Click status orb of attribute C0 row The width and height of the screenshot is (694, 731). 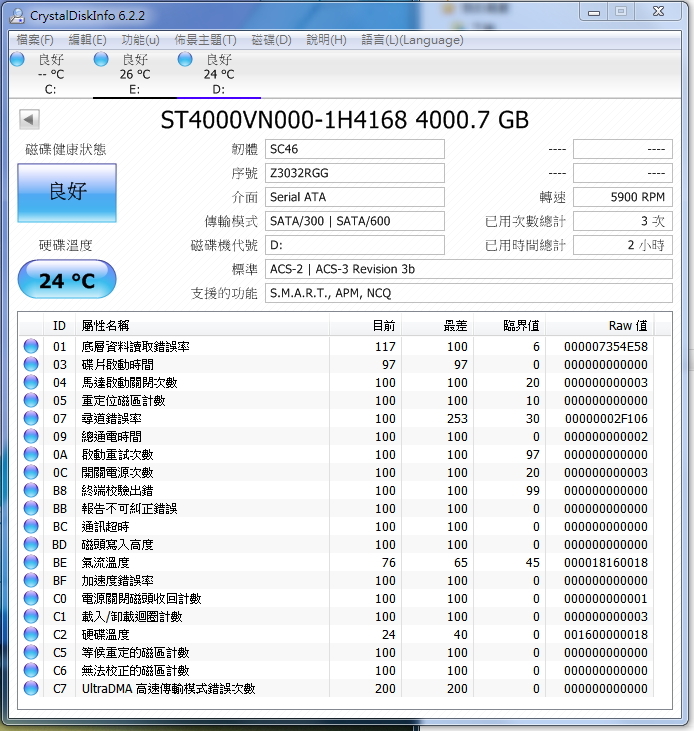pyautogui.click(x=31, y=599)
